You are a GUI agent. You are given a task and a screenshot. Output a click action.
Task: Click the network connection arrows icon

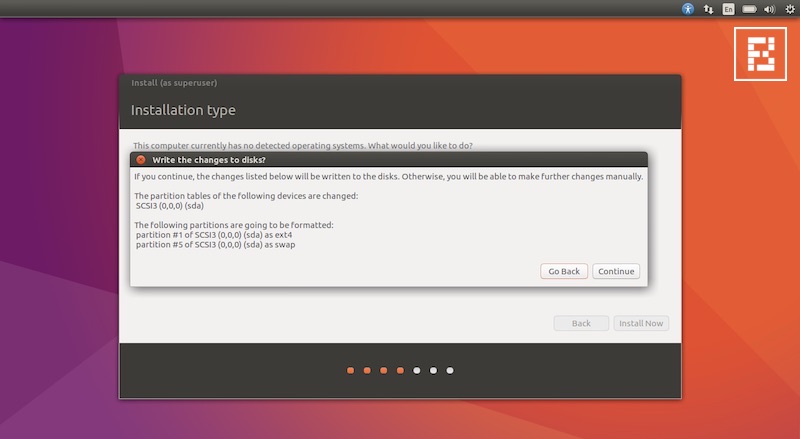[709, 8]
